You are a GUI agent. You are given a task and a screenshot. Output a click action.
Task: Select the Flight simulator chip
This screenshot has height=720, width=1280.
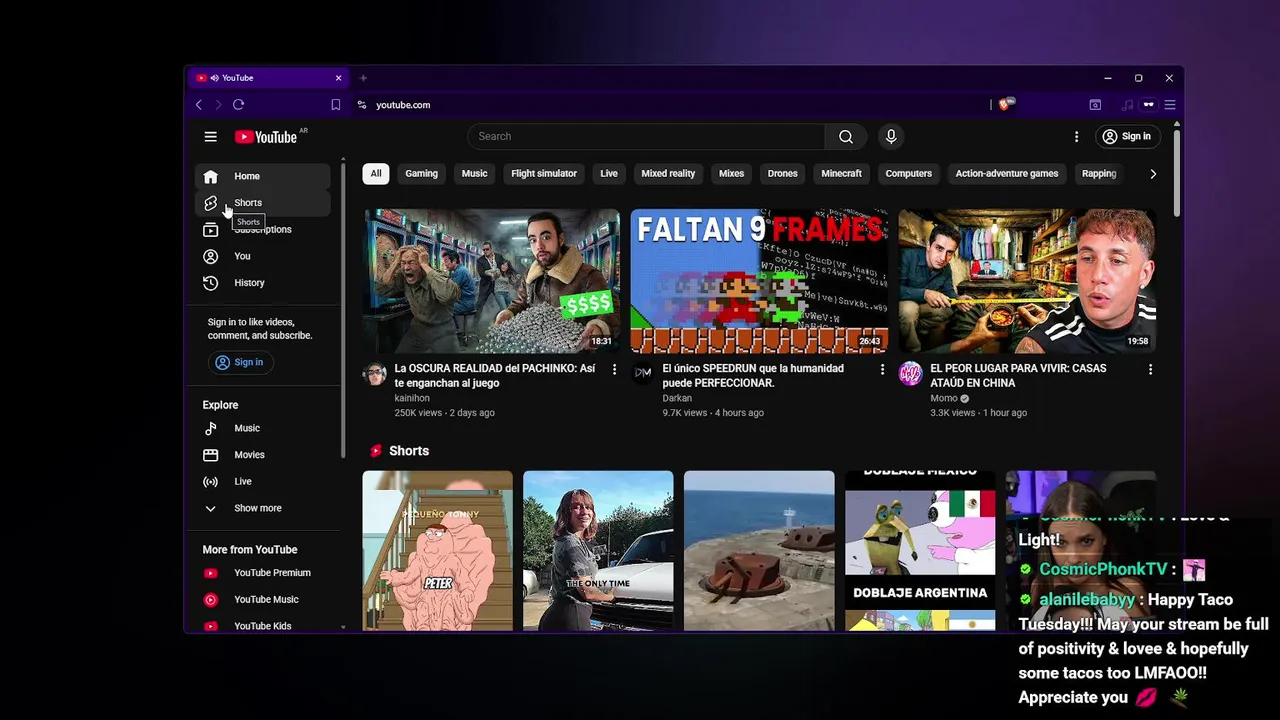(544, 174)
